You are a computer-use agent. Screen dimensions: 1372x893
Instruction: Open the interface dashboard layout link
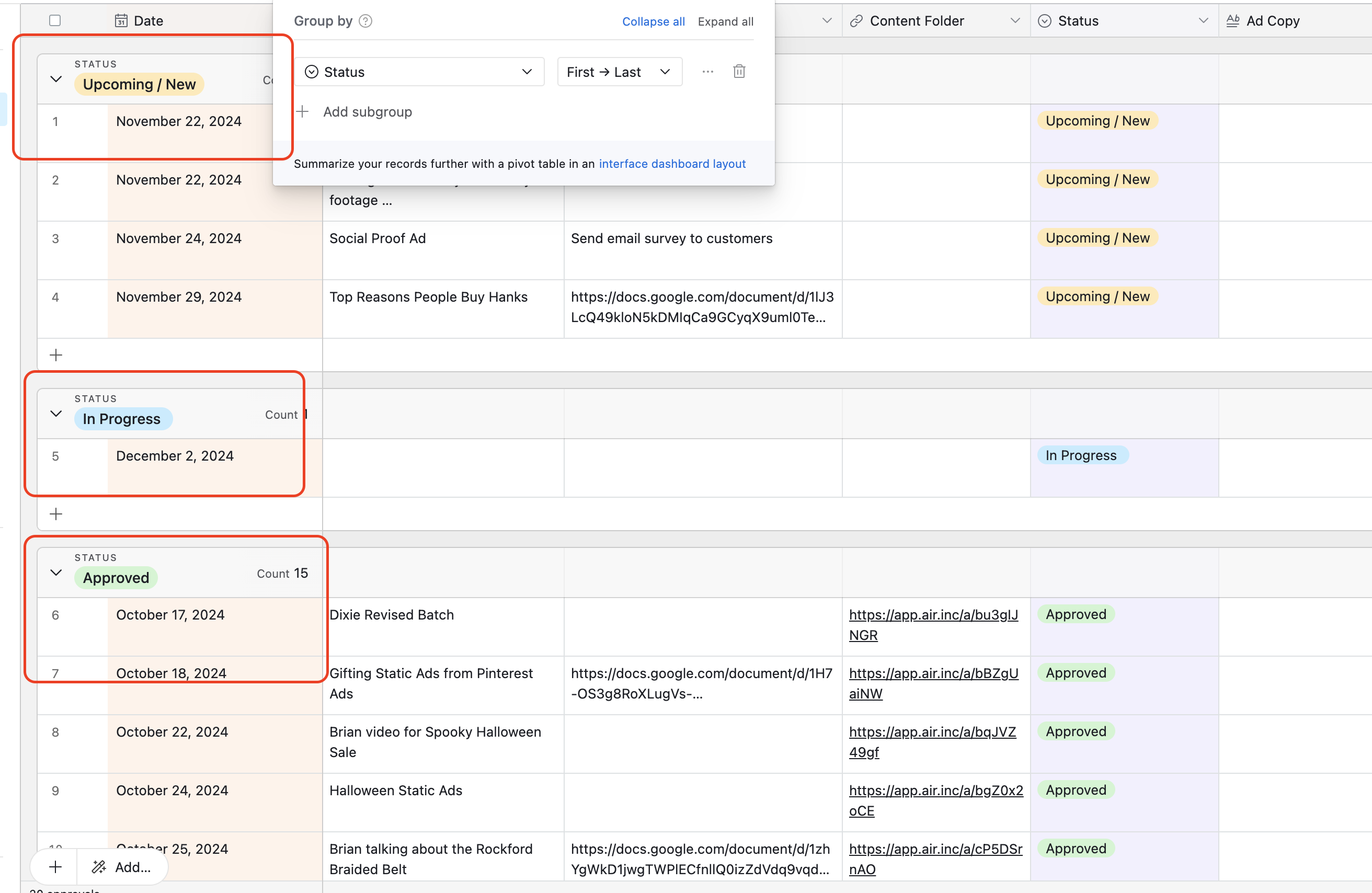click(672, 164)
